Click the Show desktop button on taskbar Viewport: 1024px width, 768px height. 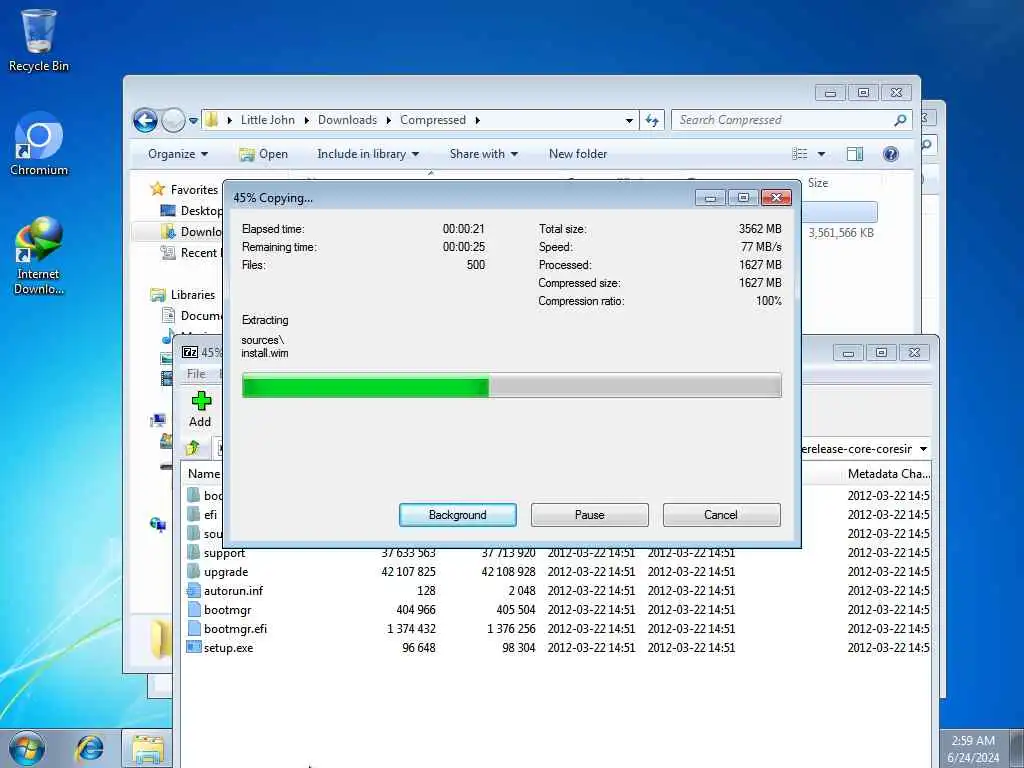coord(1017,748)
